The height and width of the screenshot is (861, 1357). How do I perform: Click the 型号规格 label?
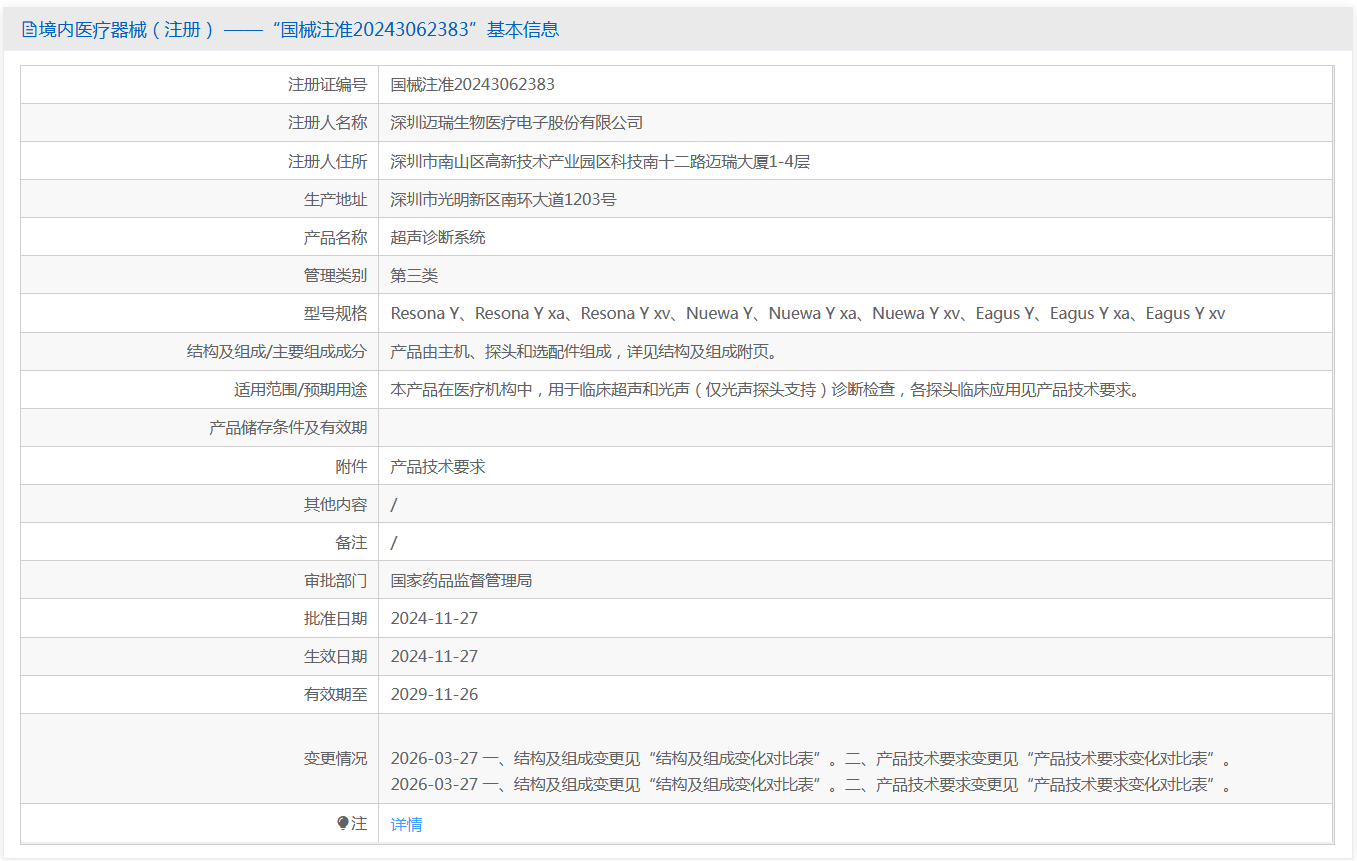335,313
